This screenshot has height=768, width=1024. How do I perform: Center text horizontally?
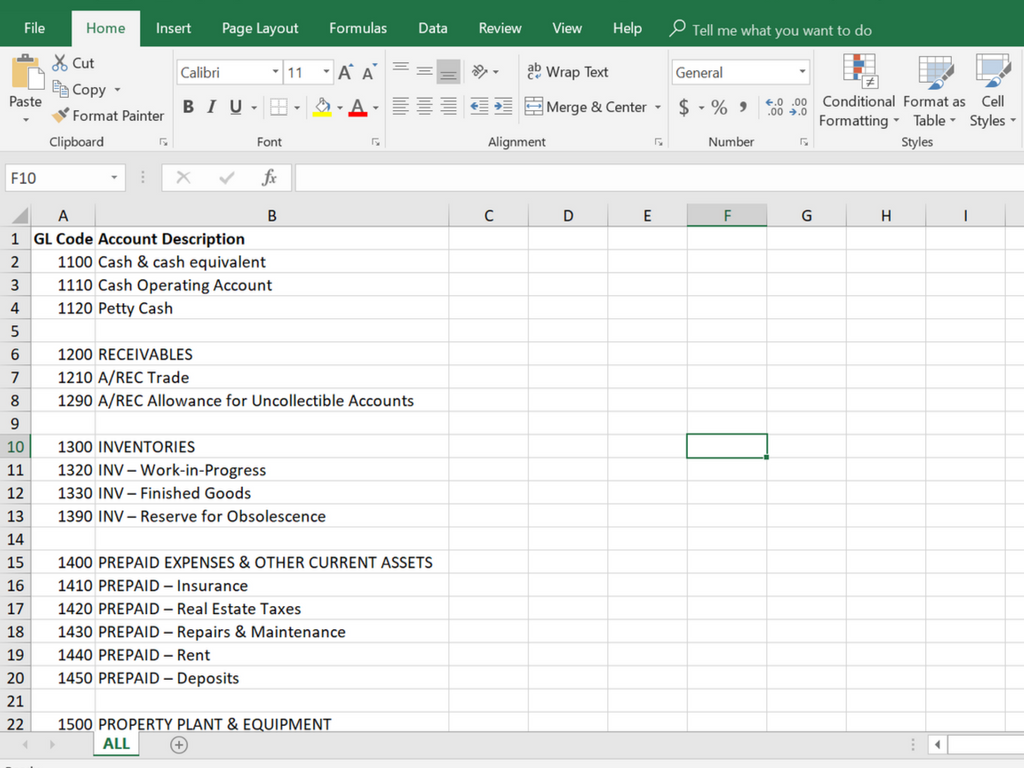[x=424, y=106]
